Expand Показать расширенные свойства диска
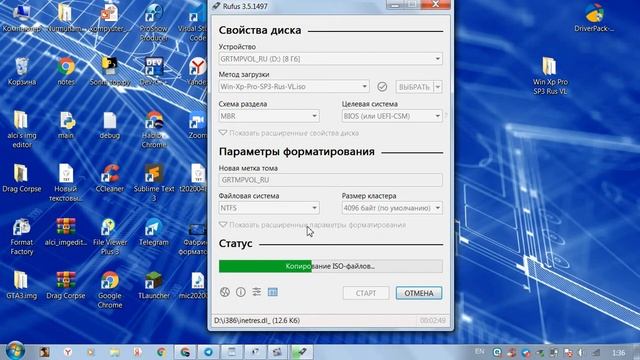This screenshot has height=360, width=640. tap(289, 133)
